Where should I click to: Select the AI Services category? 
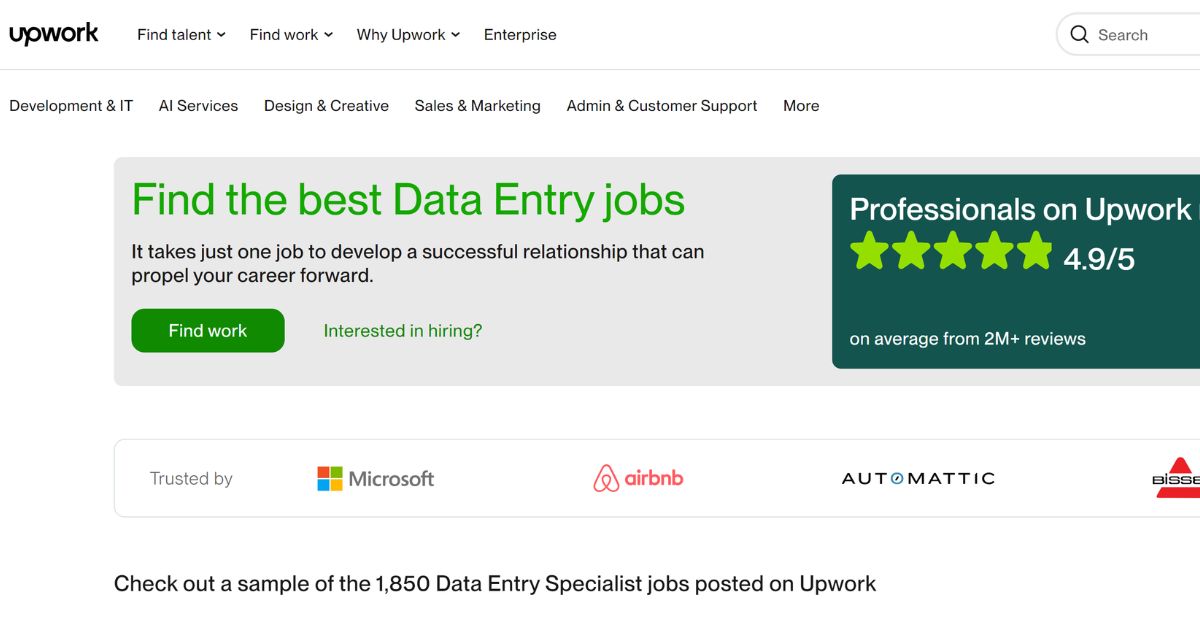click(x=198, y=105)
